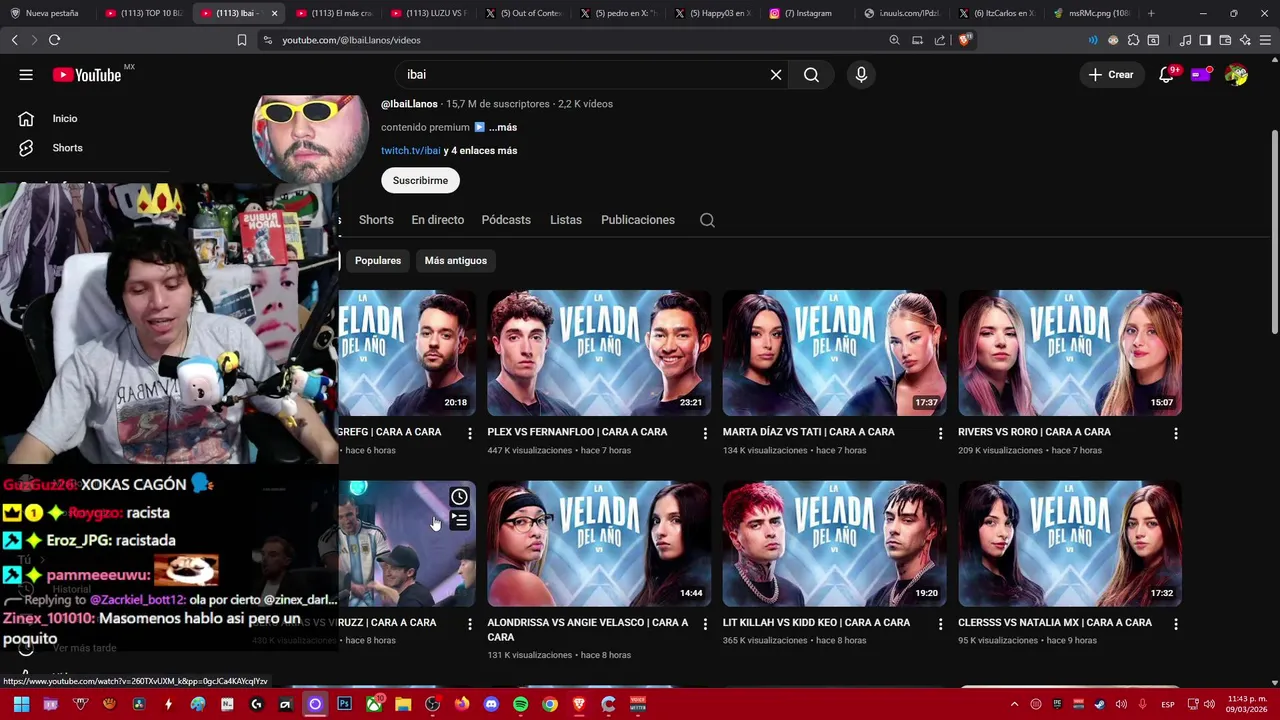Open Photoshop from the taskbar
Screen dimensions: 1280x720
(344, 704)
